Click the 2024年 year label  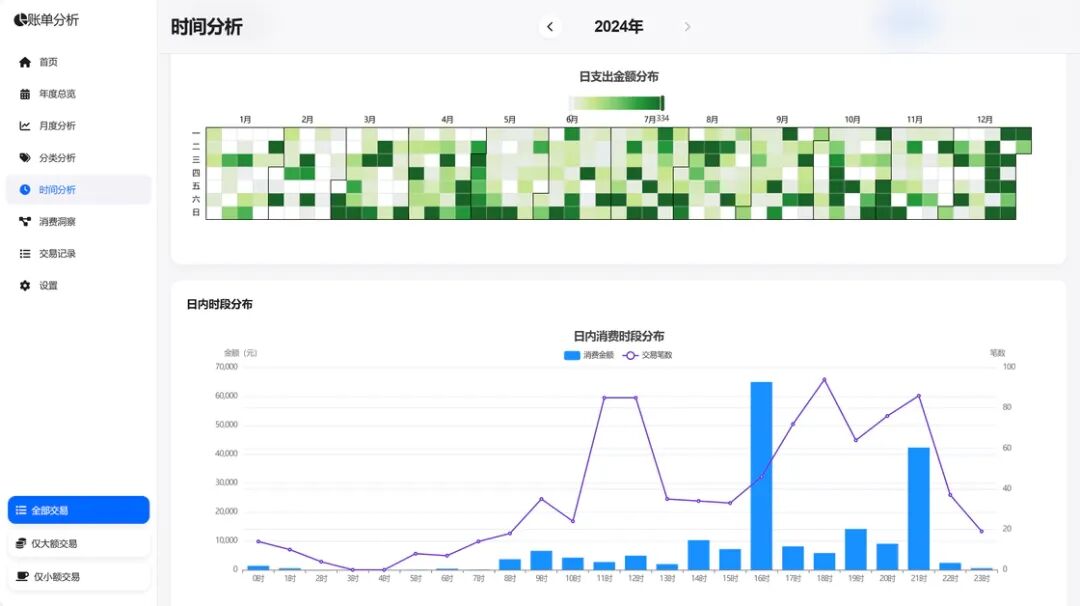[x=619, y=27]
